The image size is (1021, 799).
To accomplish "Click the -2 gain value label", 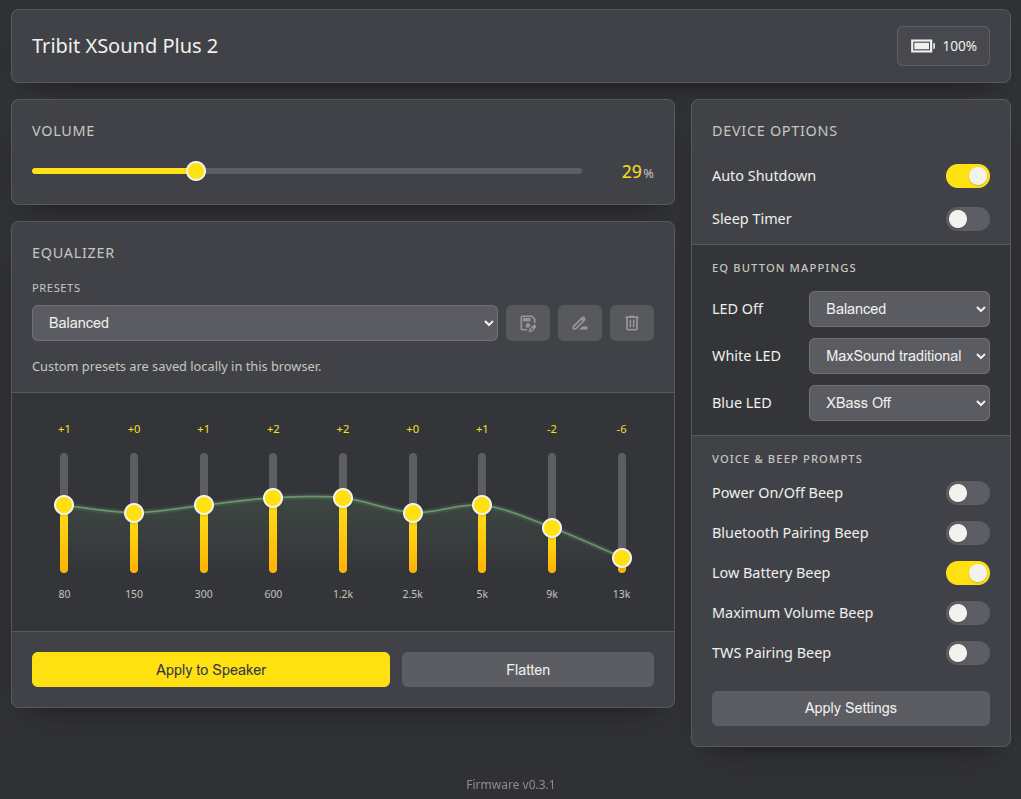I will (552, 429).
